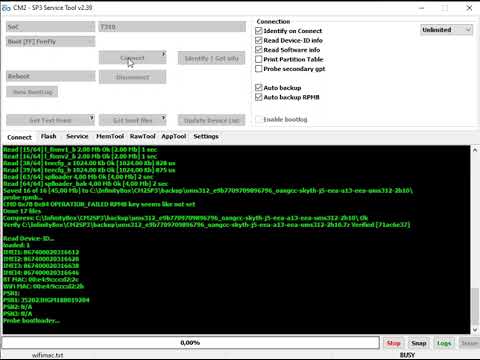Open the AppTool tab
Screen dimensions: 480x360
[174, 136]
